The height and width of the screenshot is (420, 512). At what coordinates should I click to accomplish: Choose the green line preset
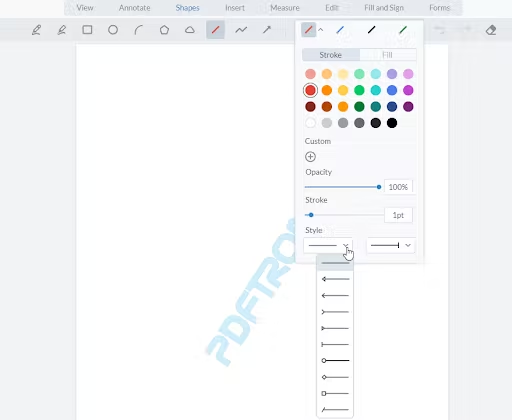click(x=403, y=30)
